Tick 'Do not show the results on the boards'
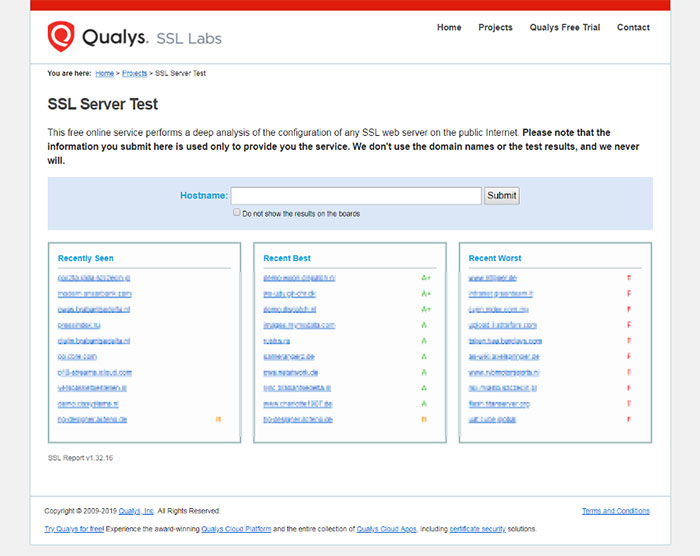The width and height of the screenshot is (700, 556). (237, 213)
